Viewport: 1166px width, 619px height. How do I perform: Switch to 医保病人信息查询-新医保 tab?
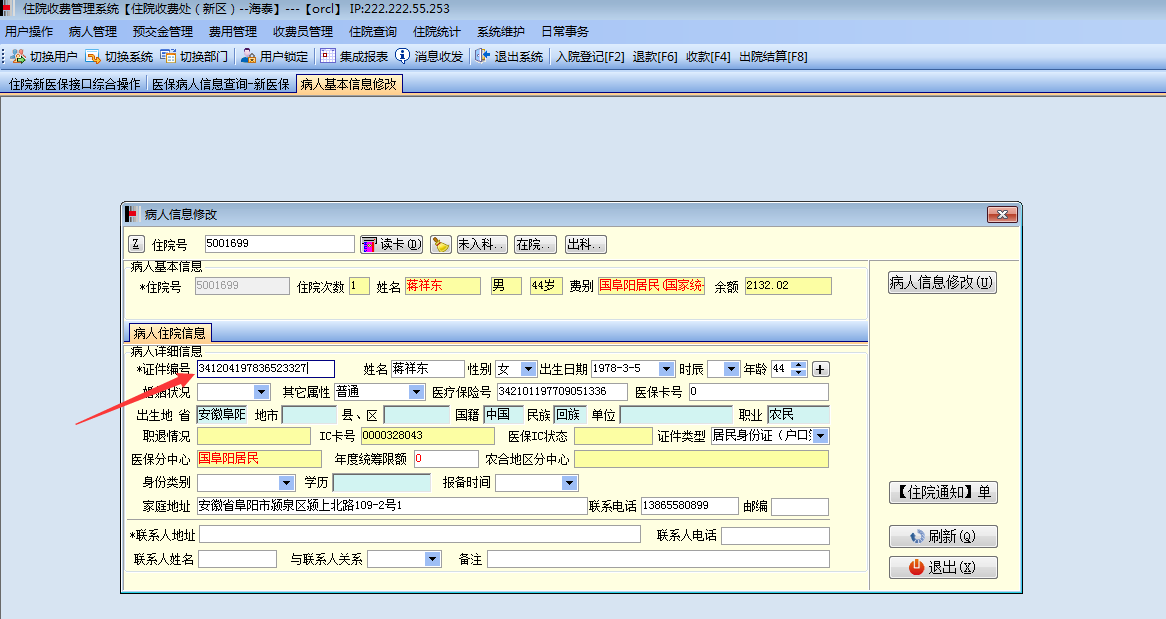tap(221, 84)
